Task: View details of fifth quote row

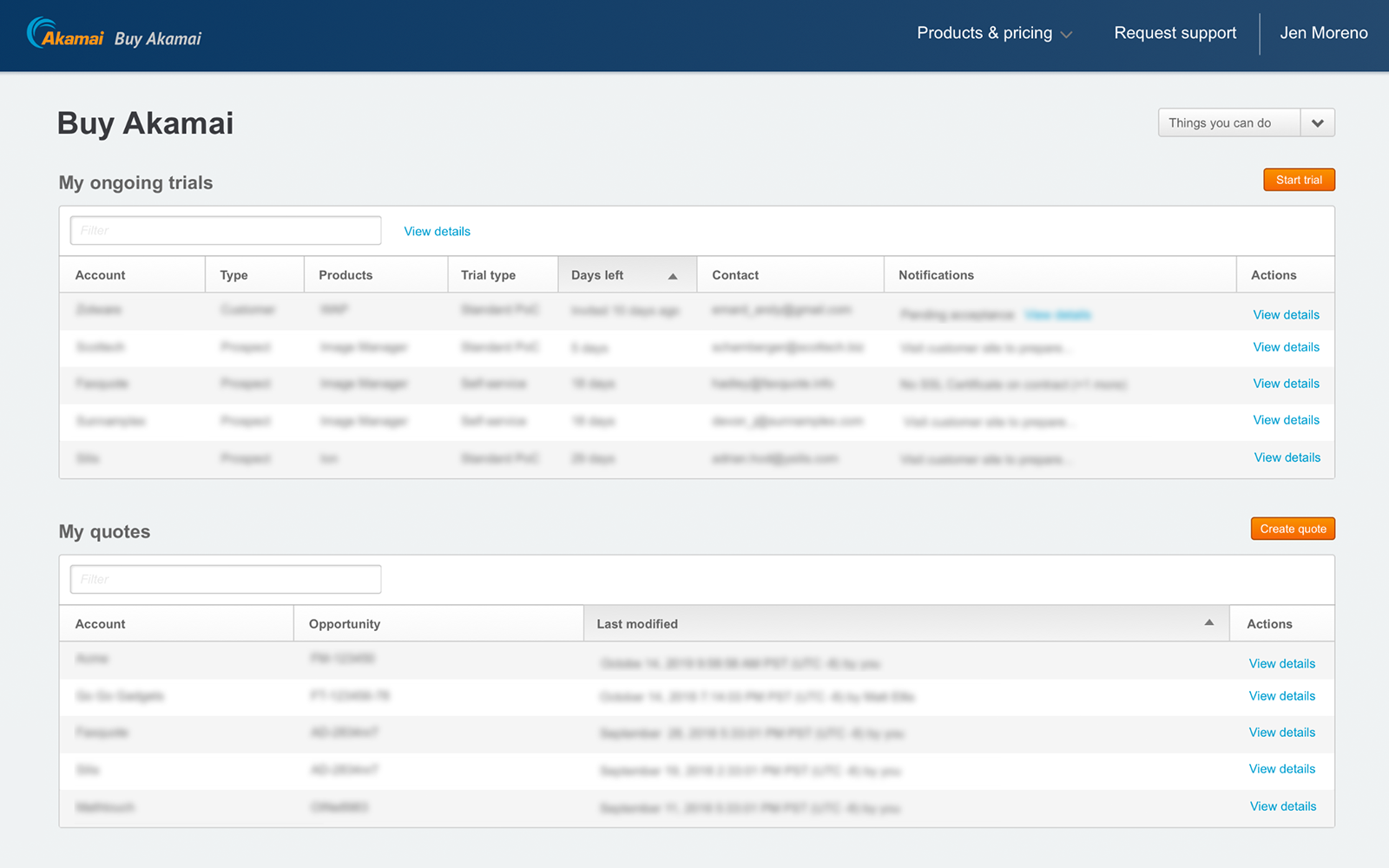Action: click(1282, 806)
